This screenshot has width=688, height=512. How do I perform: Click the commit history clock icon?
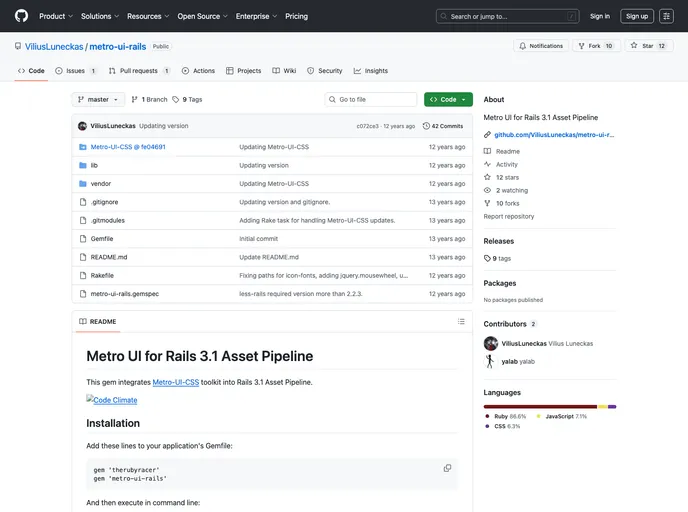[426, 126]
